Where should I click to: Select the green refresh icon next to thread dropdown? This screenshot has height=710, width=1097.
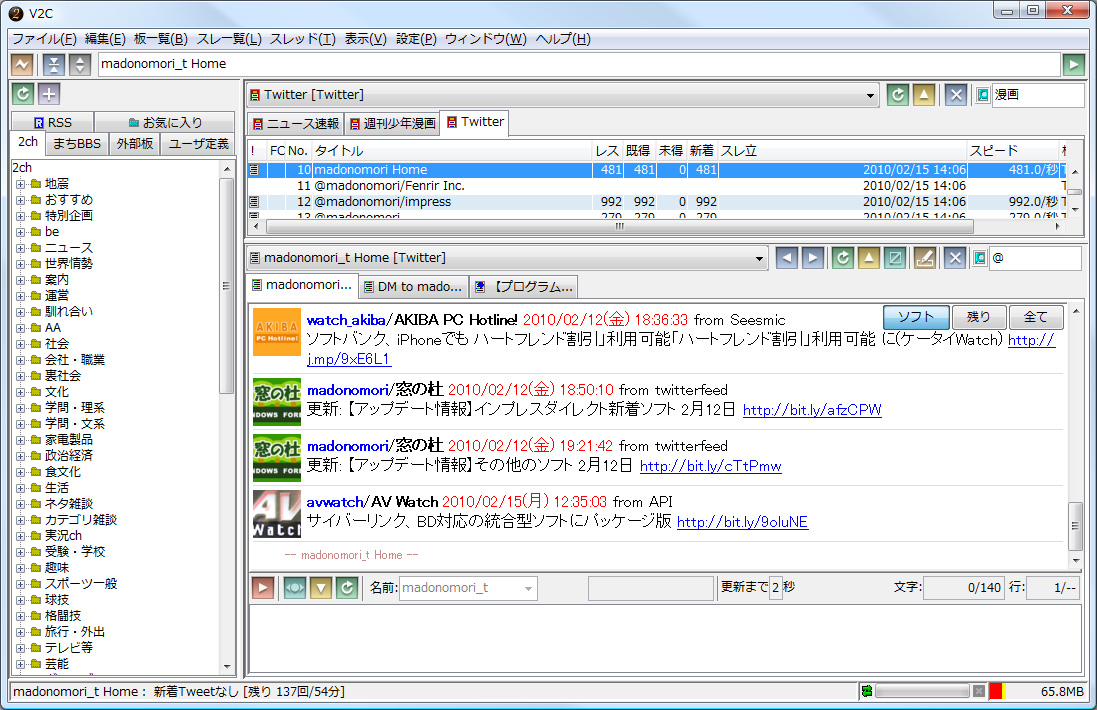click(x=843, y=257)
